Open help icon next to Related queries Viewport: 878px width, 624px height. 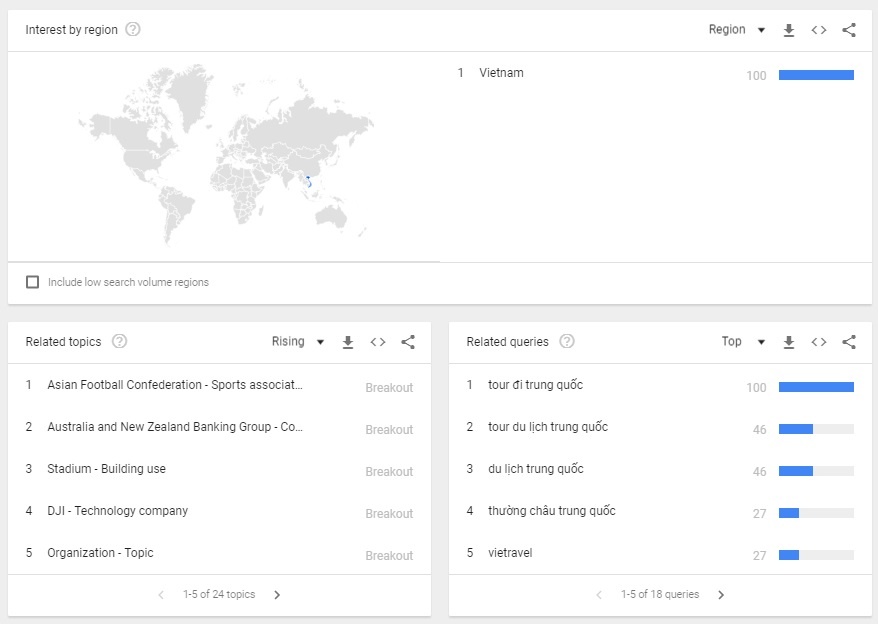(567, 342)
